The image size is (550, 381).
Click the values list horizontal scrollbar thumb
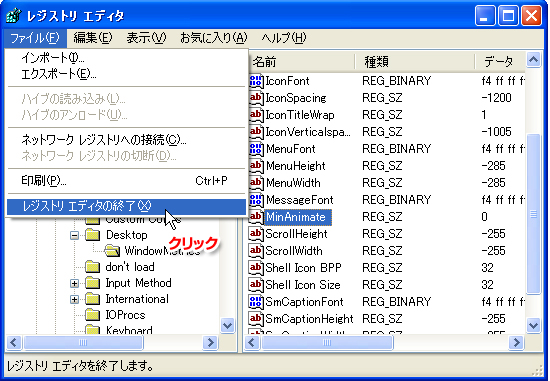[327, 342]
